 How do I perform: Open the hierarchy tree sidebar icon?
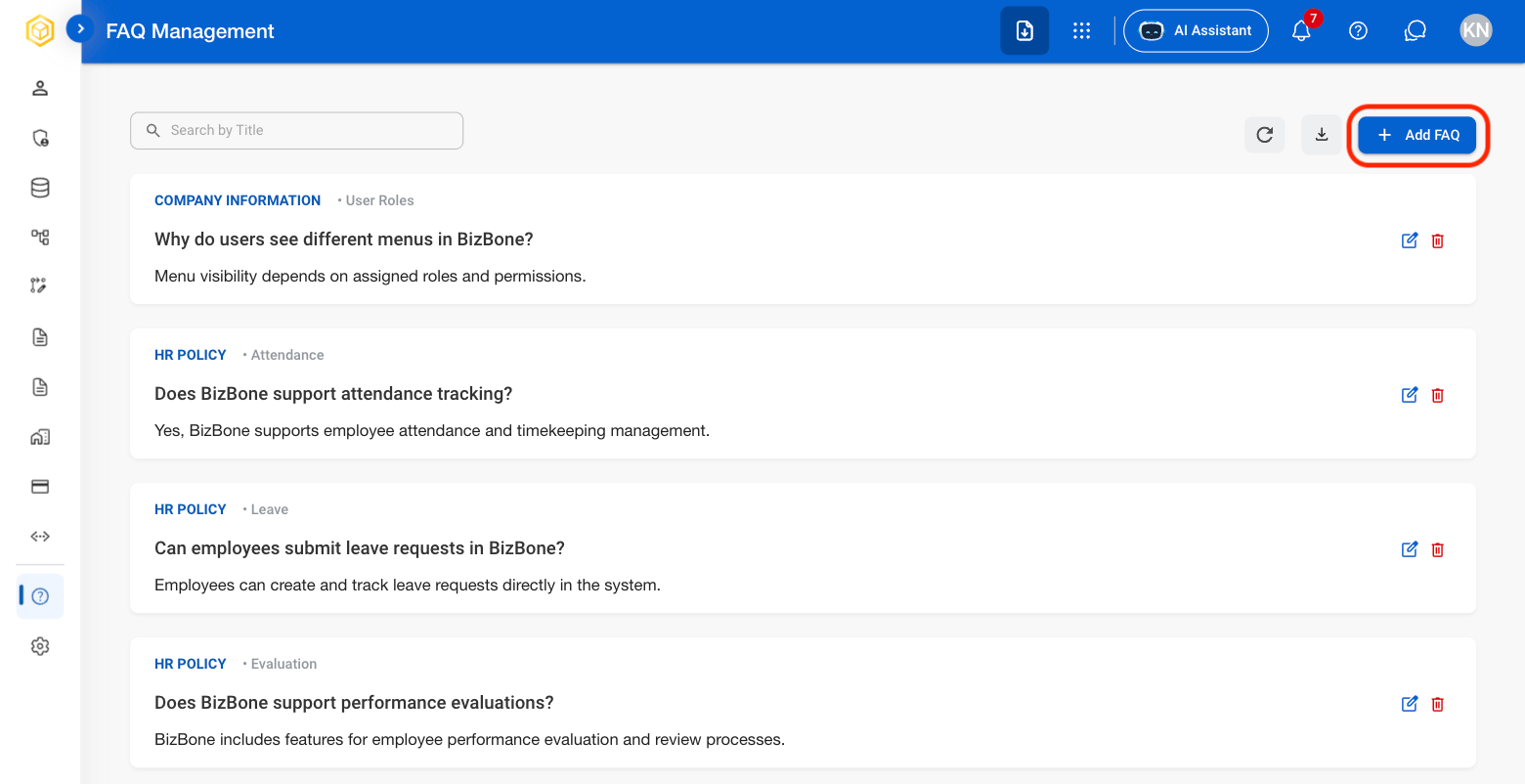(40, 237)
